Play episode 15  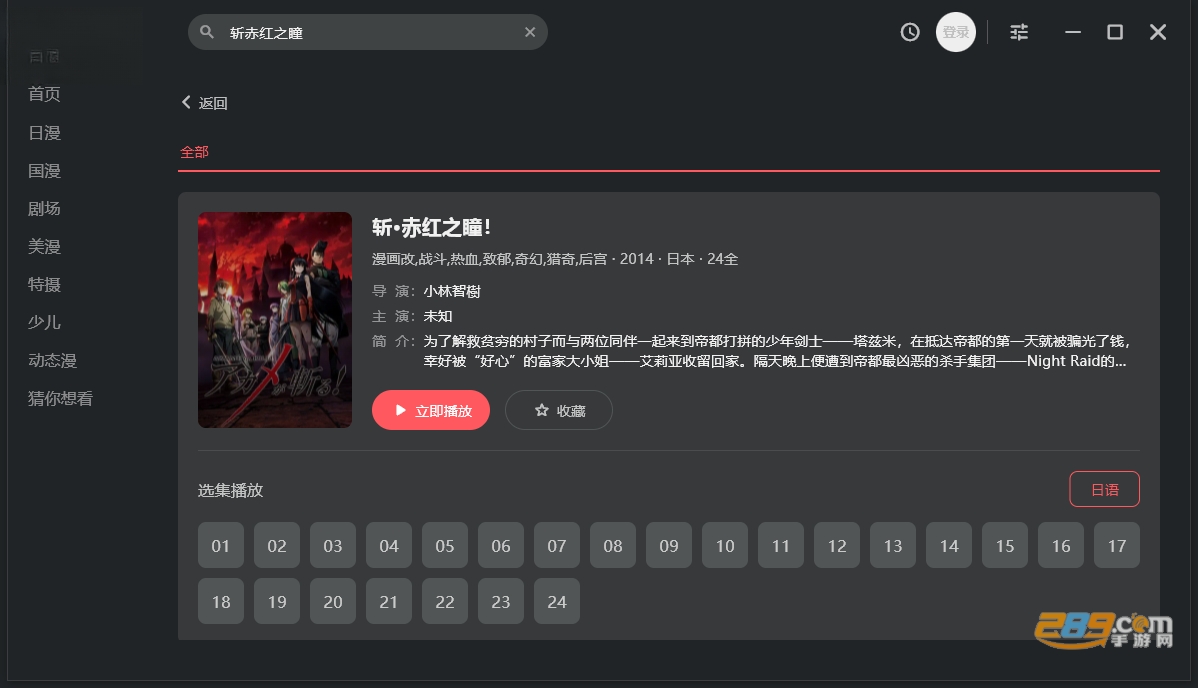pyautogui.click(x=1005, y=546)
